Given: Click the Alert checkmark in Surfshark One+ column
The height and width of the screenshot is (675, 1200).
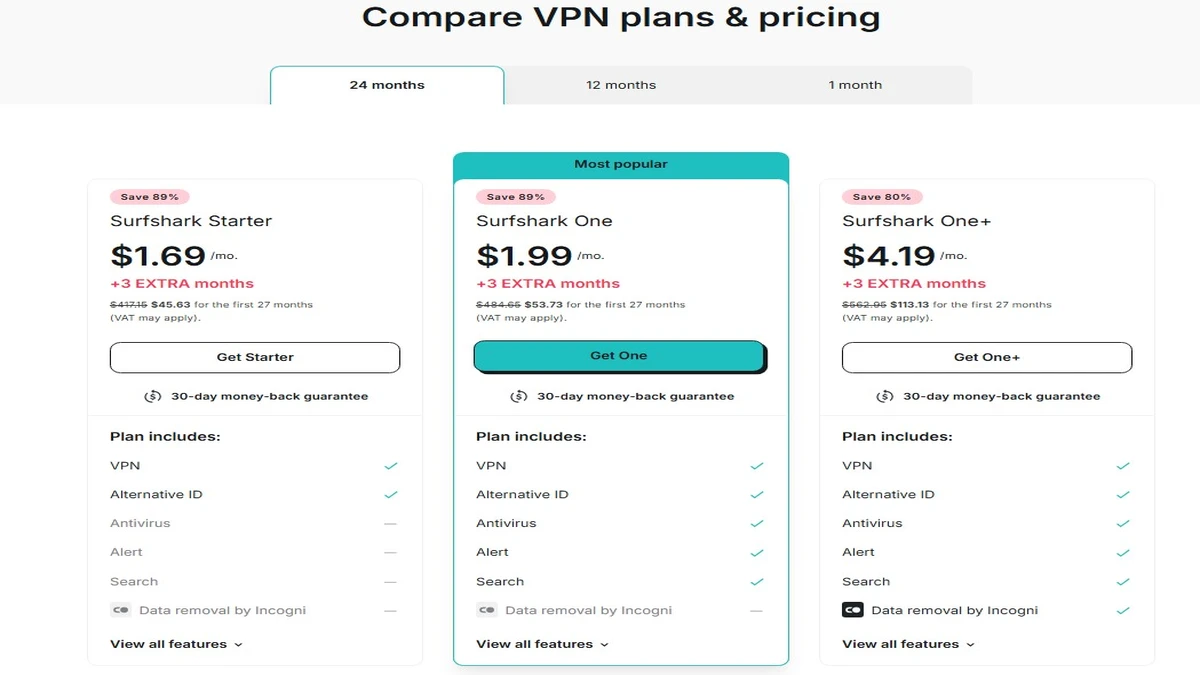Looking at the screenshot, I should click(1124, 552).
